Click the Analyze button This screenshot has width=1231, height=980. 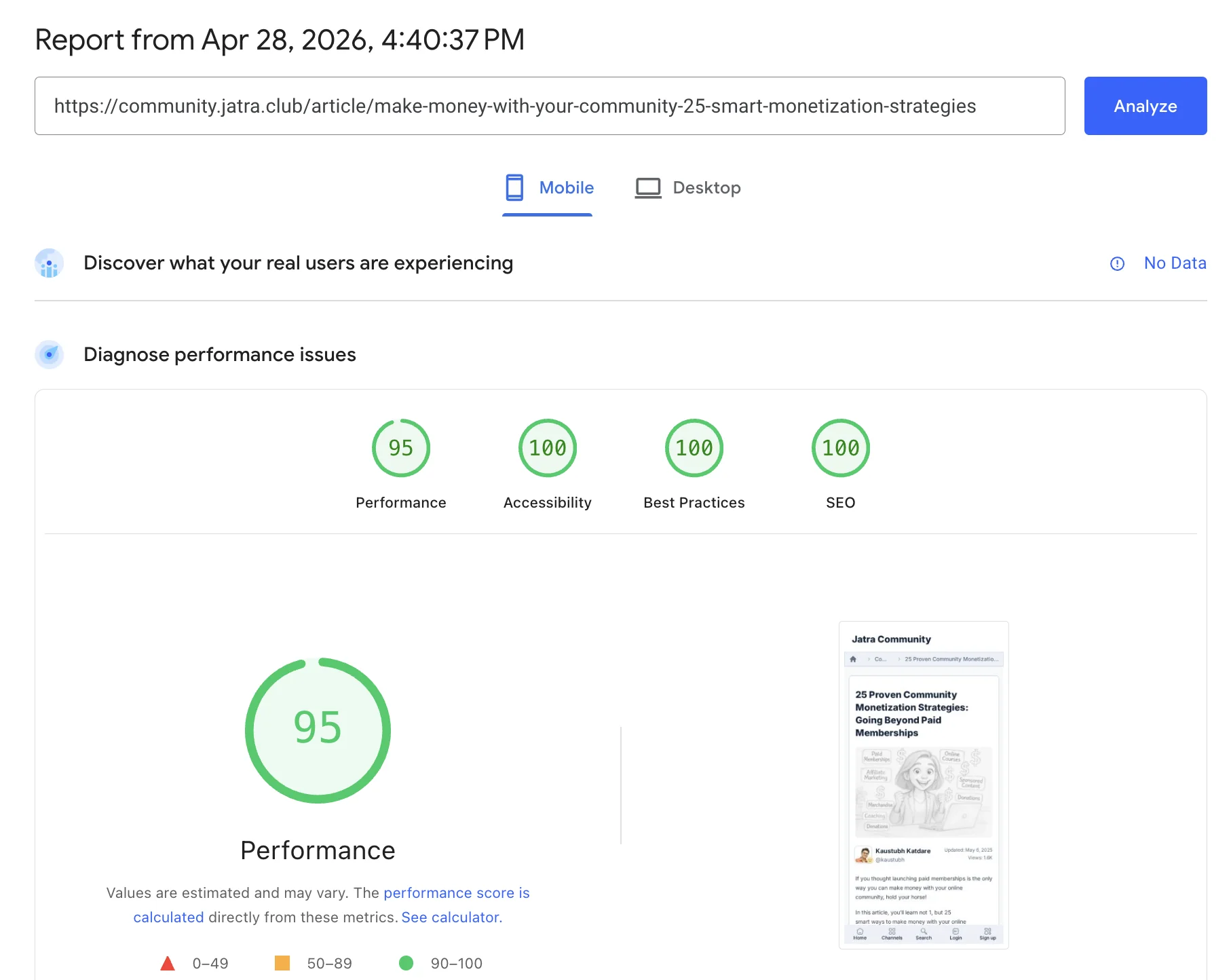click(1145, 106)
